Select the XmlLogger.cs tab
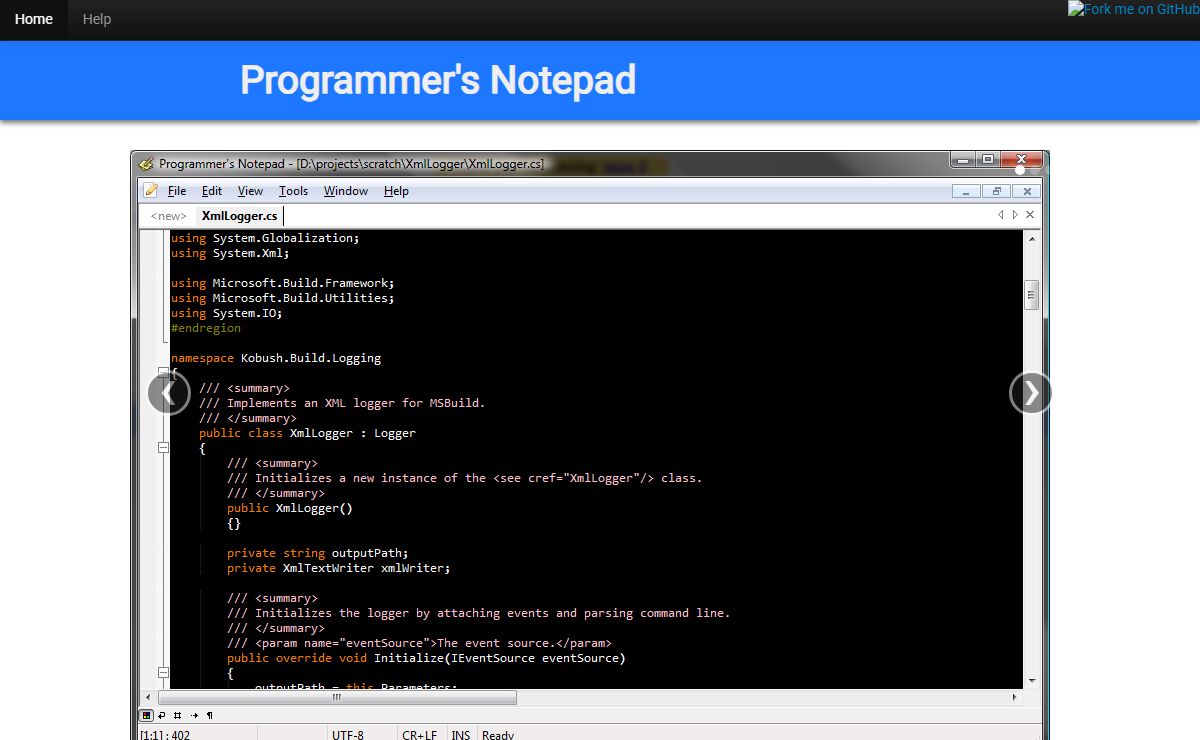The image size is (1200, 740). click(239, 216)
